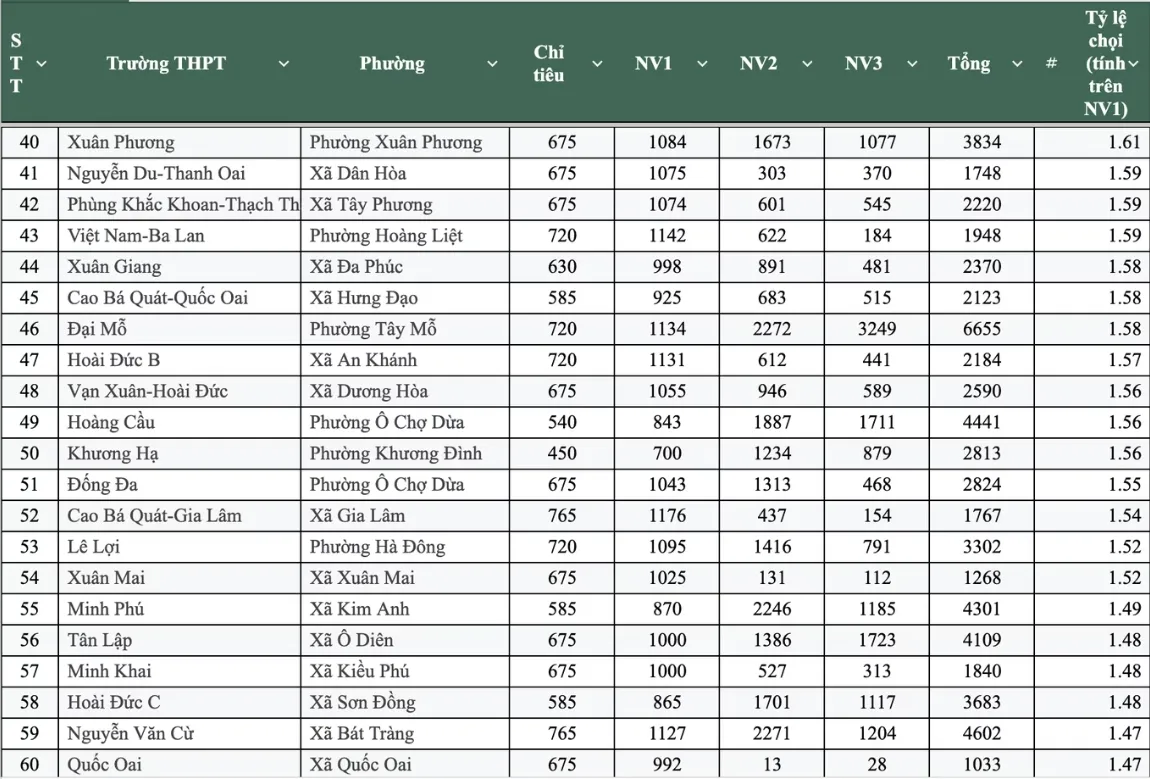Click the Đại Mỗ school cell

point(97,329)
